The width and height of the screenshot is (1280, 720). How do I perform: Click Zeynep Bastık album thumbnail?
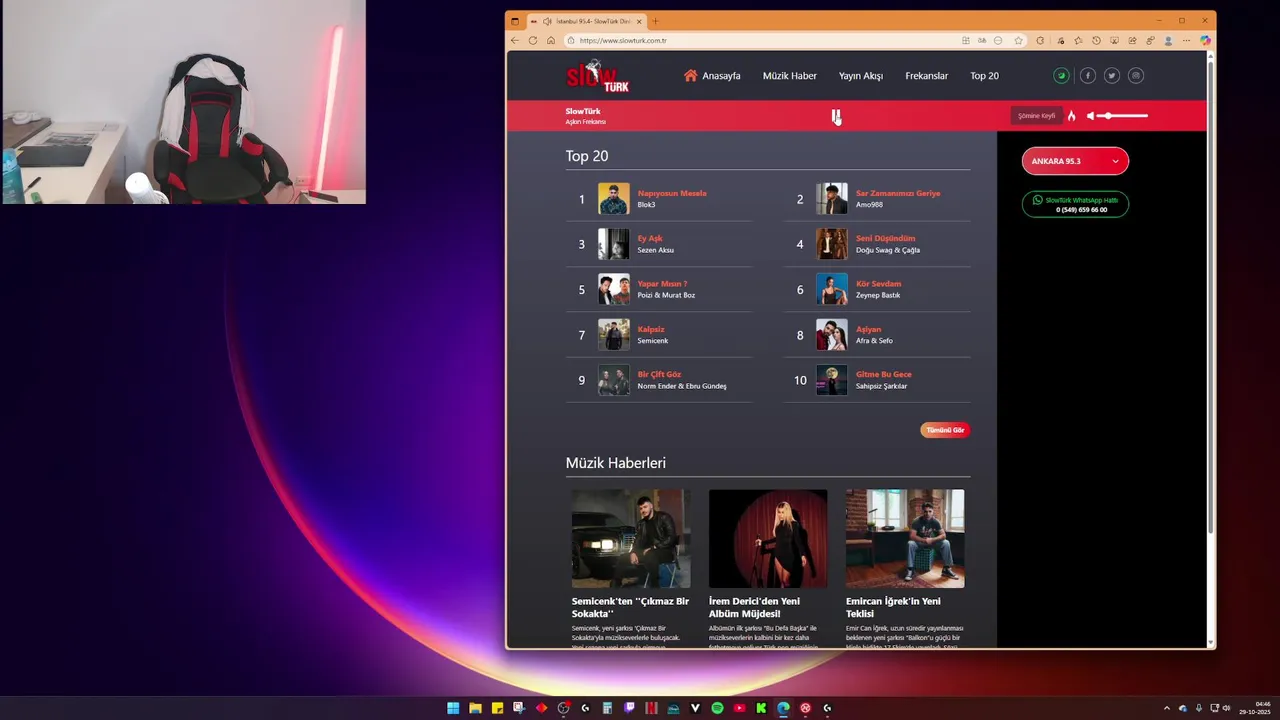(x=832, y=289)
